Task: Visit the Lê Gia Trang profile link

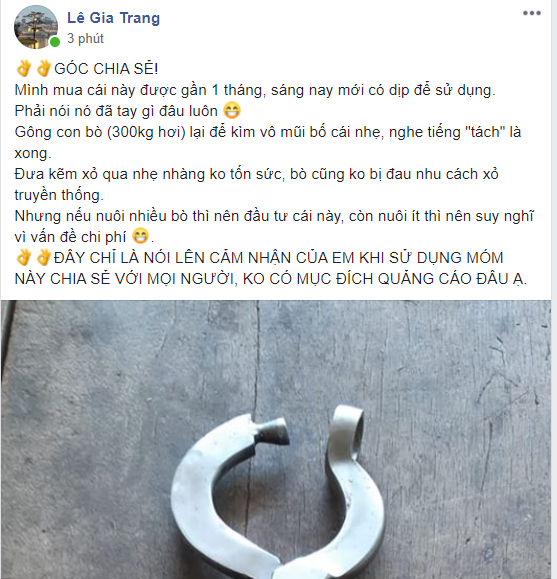Action: 113,18
